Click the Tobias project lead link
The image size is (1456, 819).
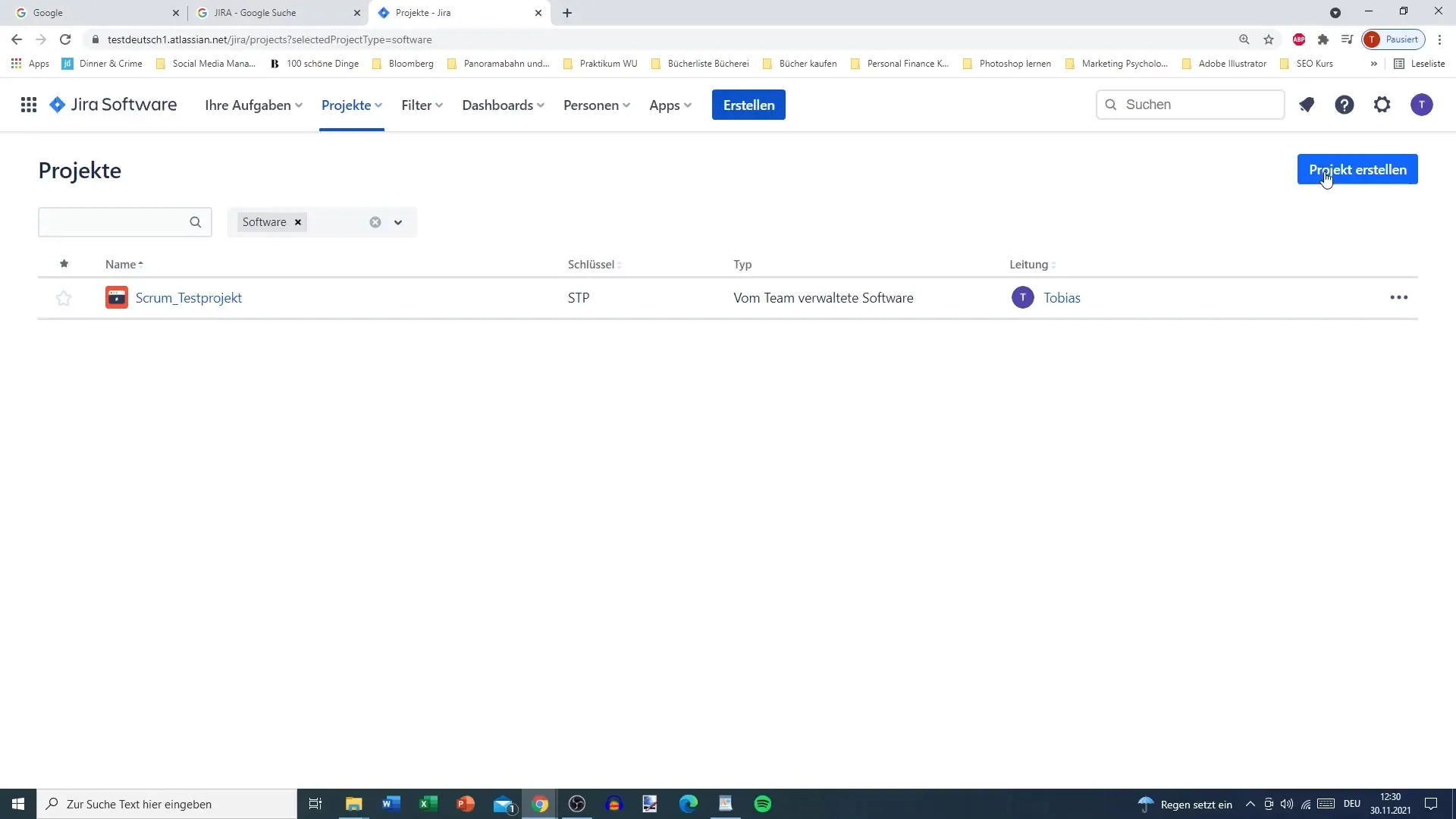point(1062,298)
